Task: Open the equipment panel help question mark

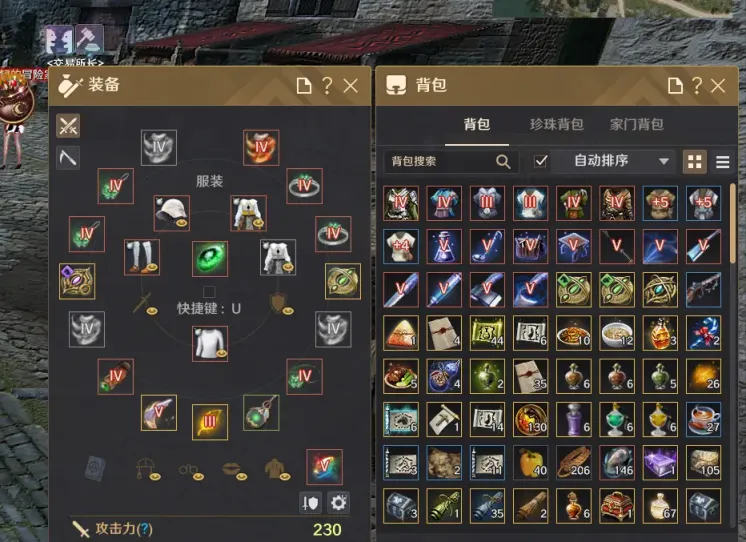Action: tap(327, 86)
